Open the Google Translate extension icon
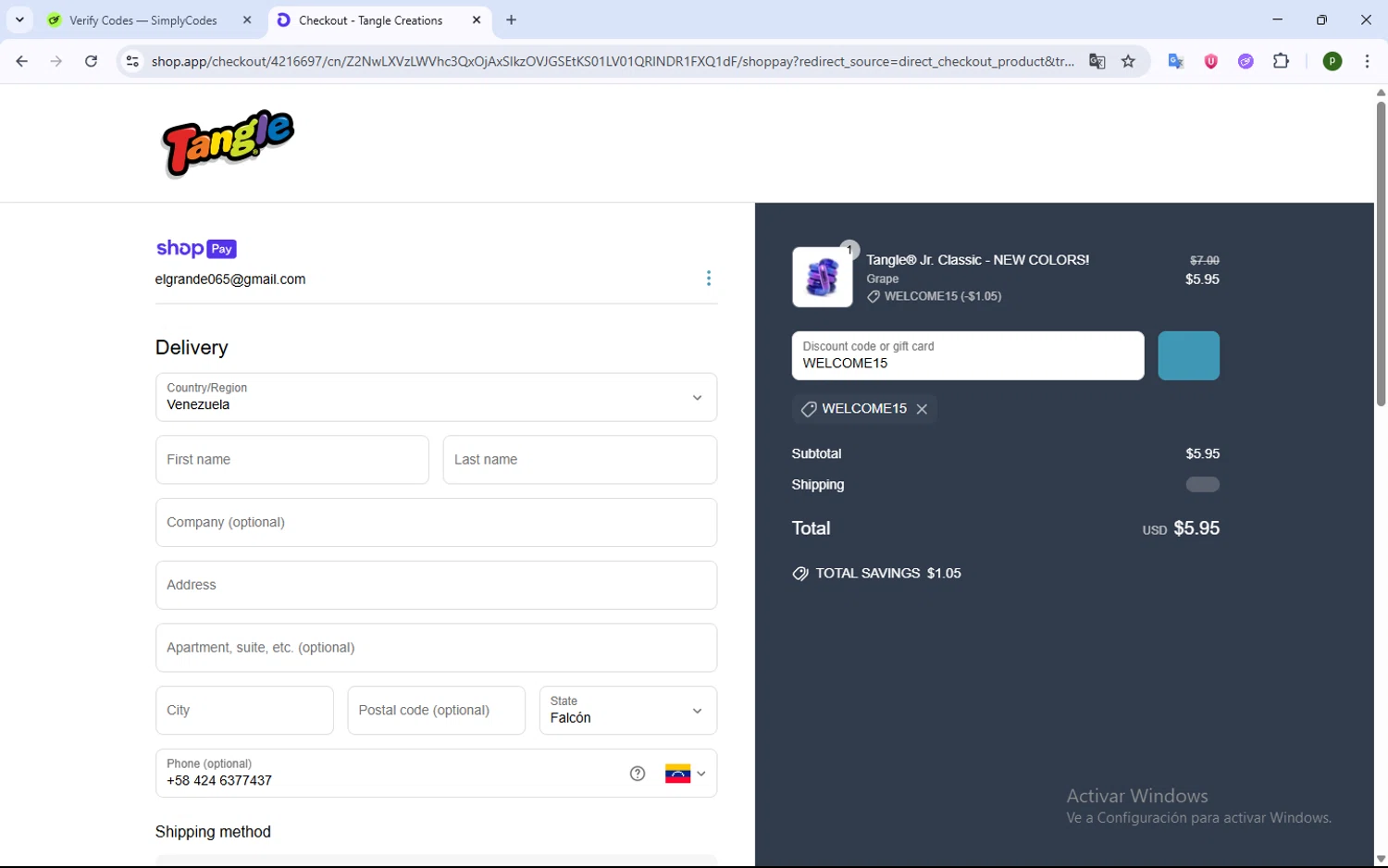1388x868 pixels. point(1176,61)
